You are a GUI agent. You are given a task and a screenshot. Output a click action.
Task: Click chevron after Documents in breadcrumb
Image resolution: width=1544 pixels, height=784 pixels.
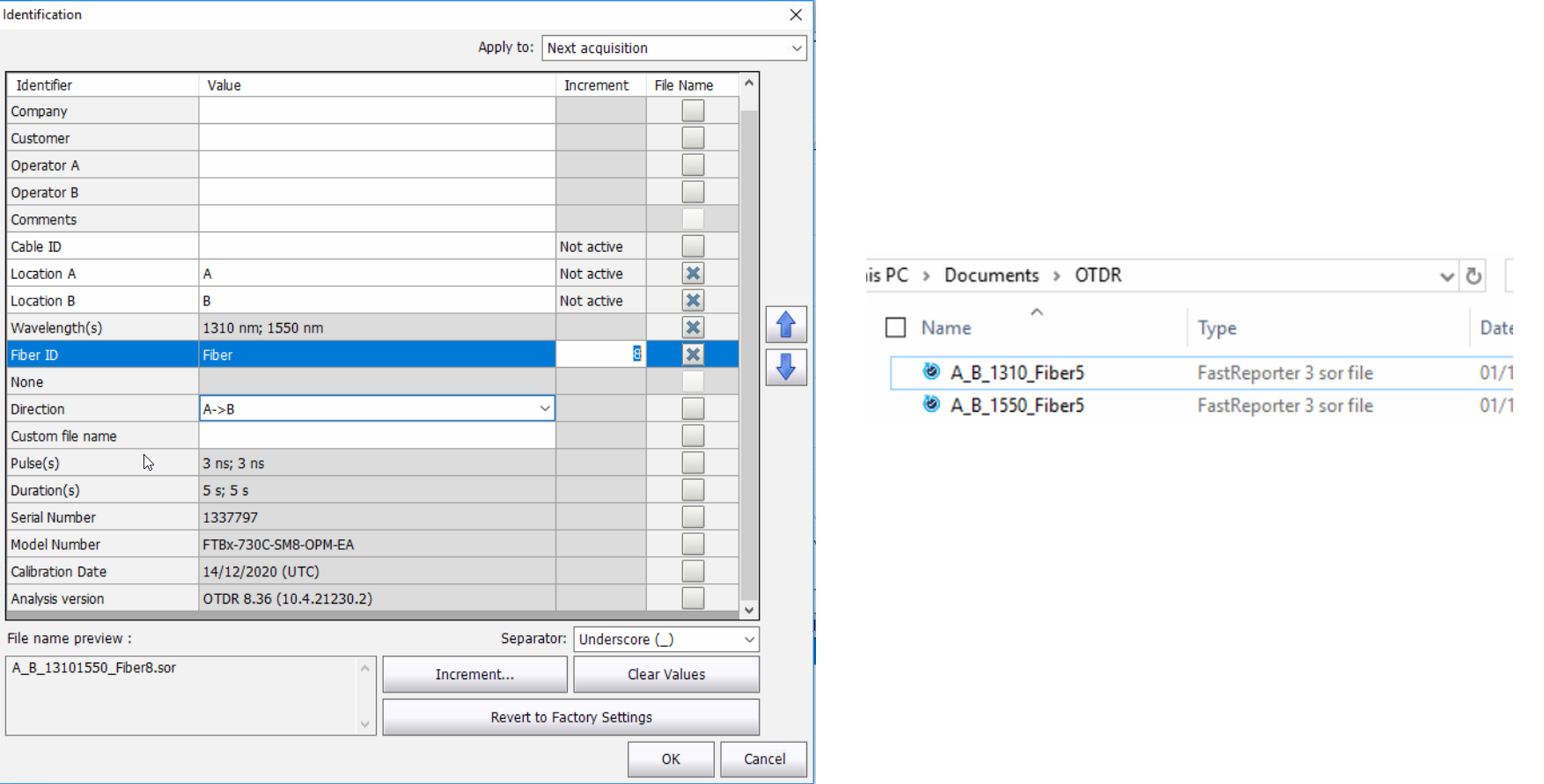point(1056,276)
